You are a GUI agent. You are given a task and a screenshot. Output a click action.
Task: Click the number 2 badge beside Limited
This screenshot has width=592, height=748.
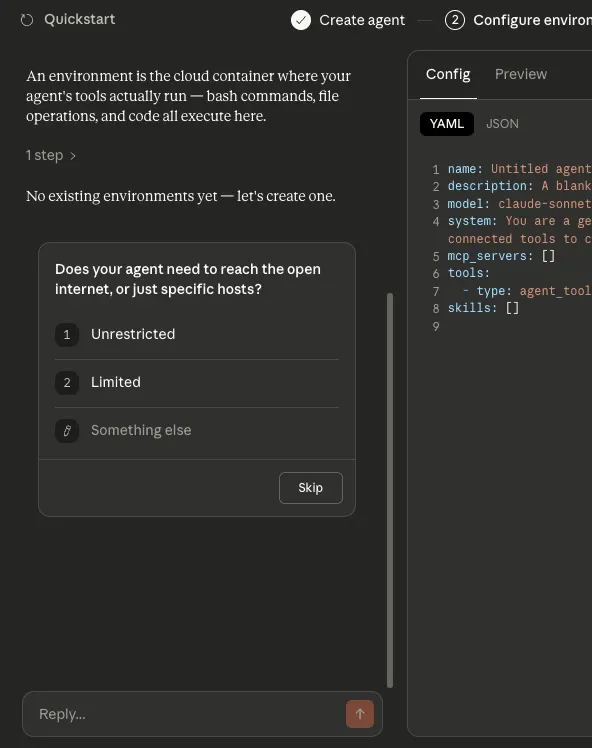tap(67, 383)
